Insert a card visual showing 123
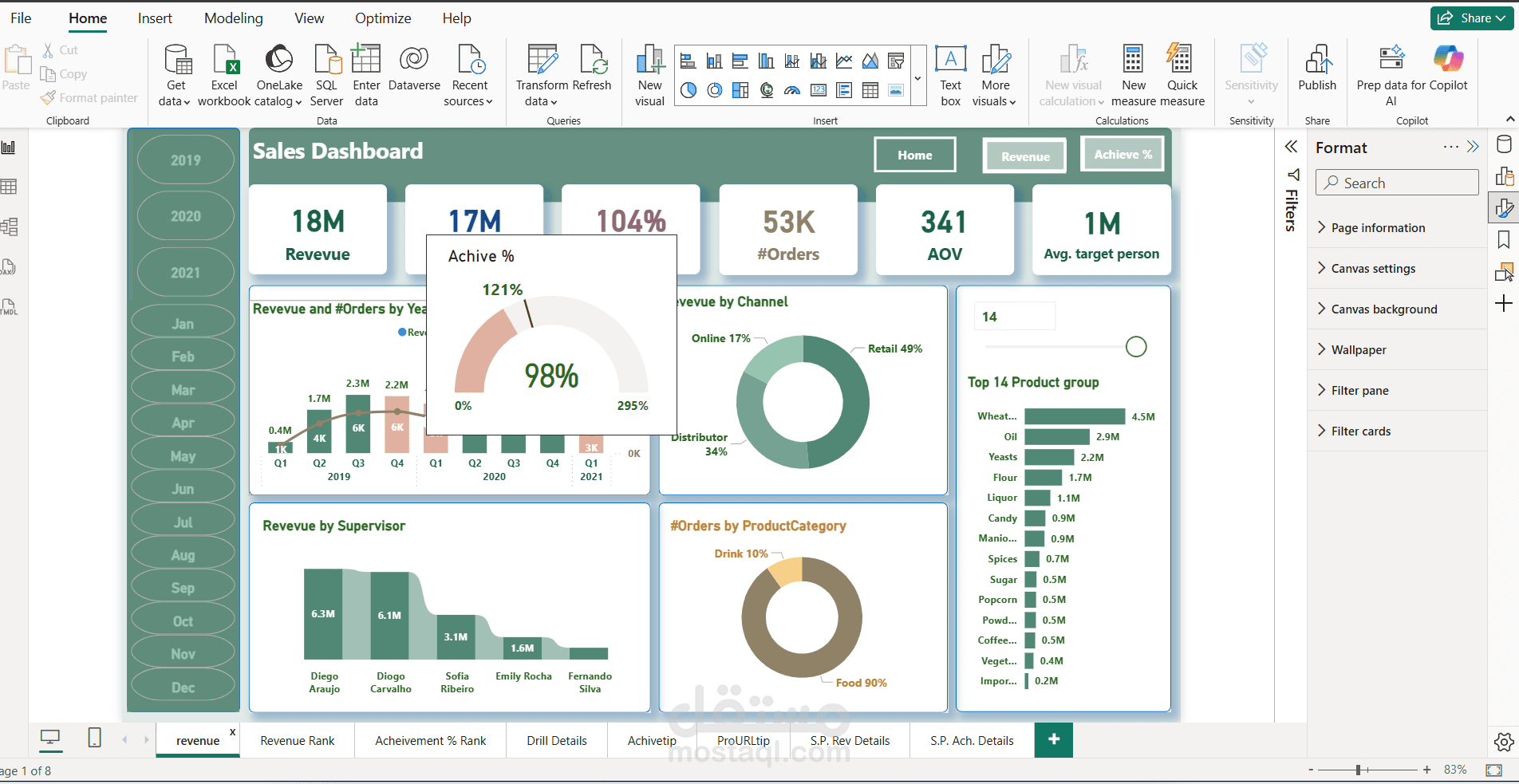 [x=819, y=90]
